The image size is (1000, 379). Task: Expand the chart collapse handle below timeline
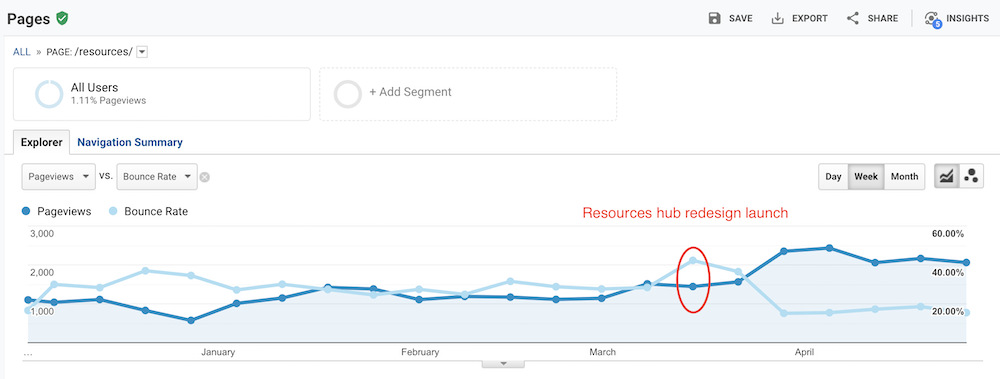(503, 364)
